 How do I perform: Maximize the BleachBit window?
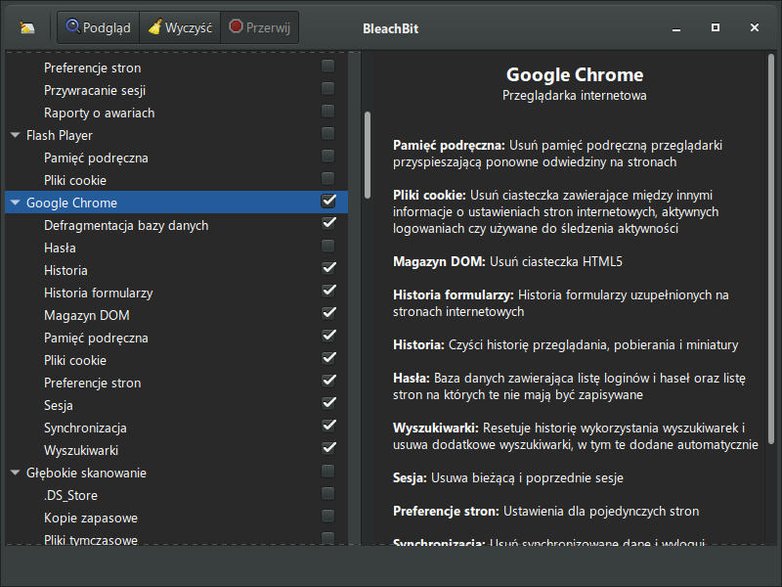715,27
